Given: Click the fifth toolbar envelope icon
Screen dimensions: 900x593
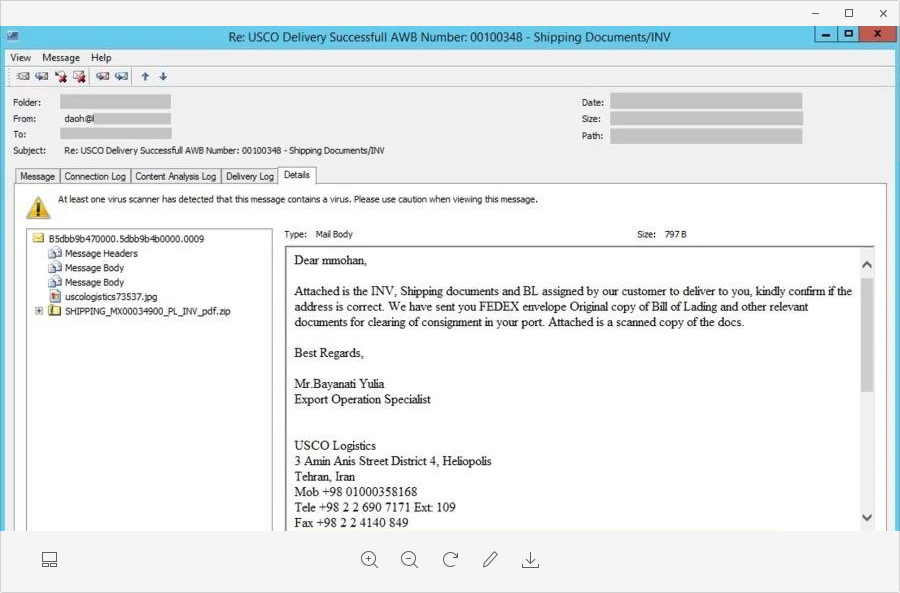Looking at the screenshot, I should point(103,76).
